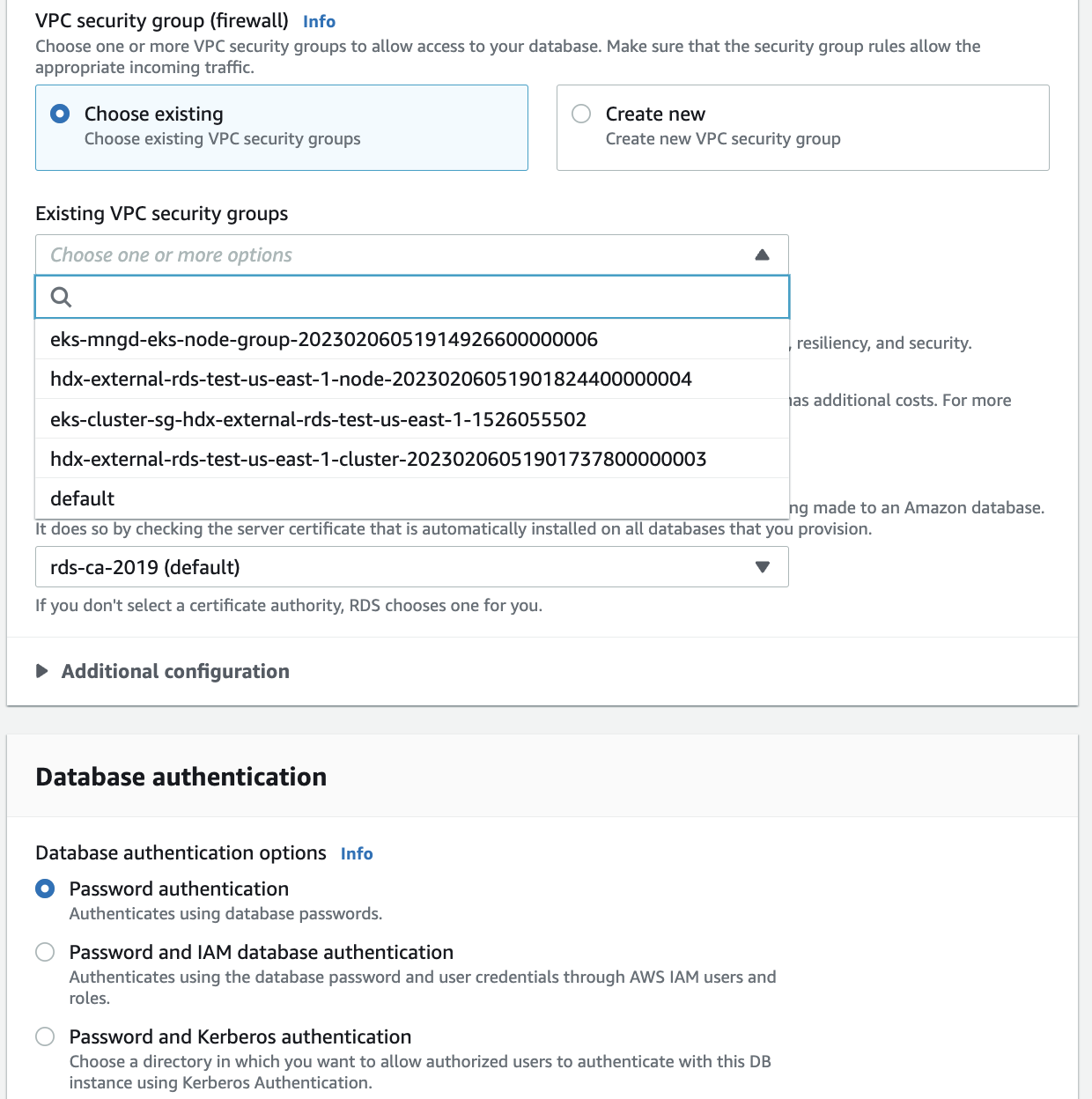Pick the default security group option
Viewport: 1092px width, 1099px height.
click(x=83, y=499)
